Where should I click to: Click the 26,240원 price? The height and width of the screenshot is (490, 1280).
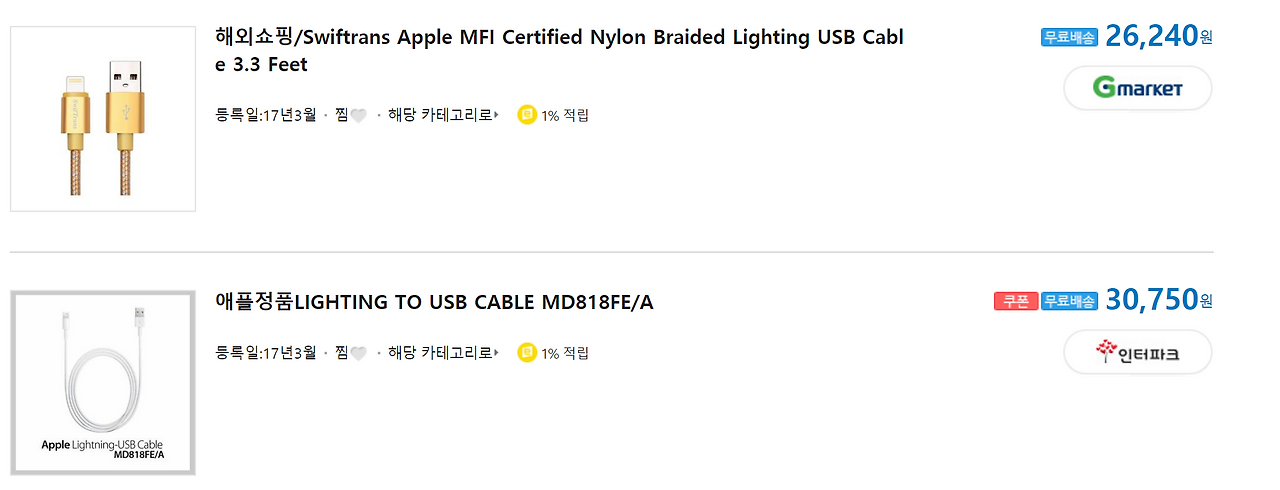[1152, 36]
